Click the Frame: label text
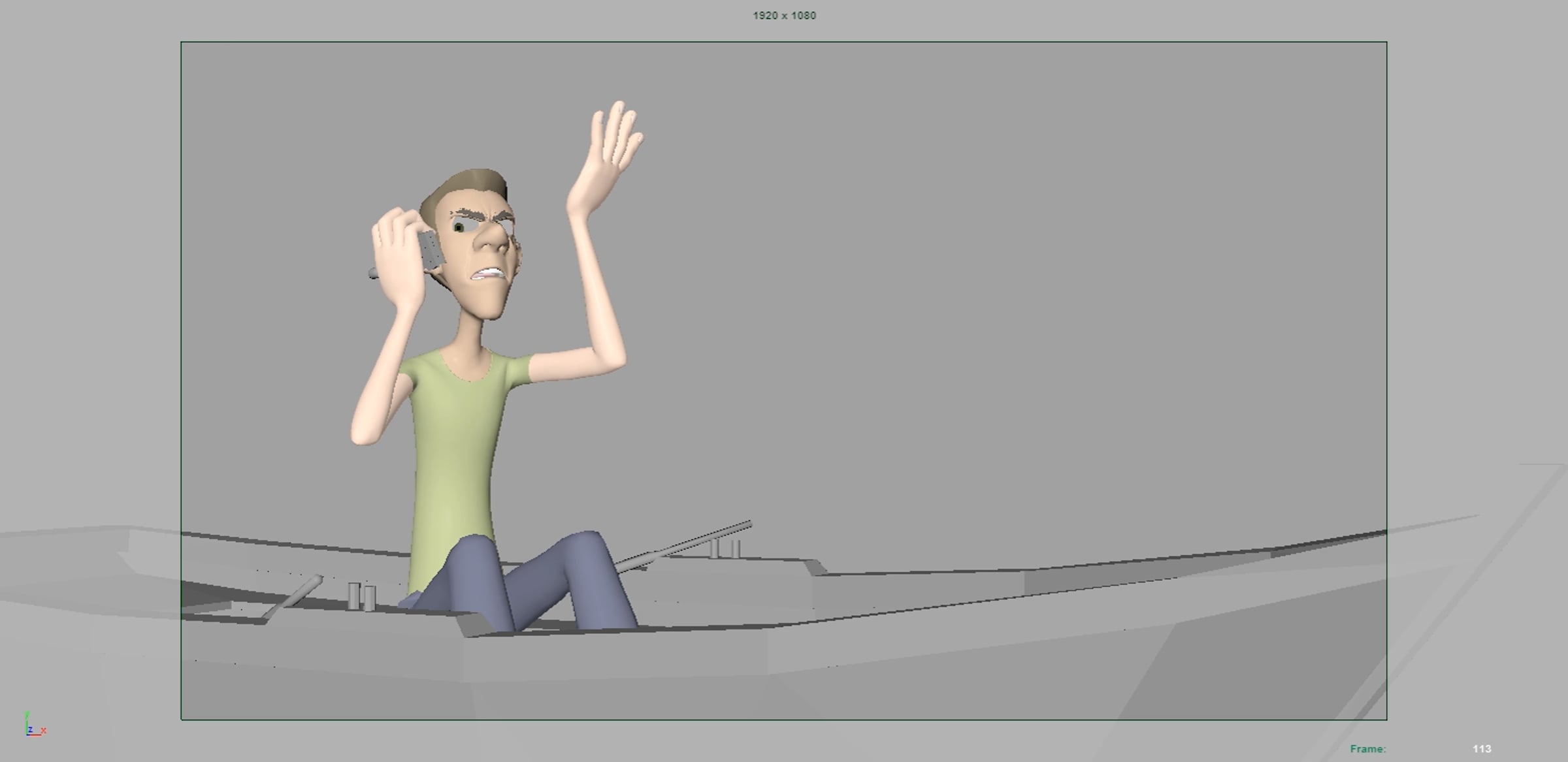The width and height of the screenshot is (1568, 762). (x=1367, y=749)
